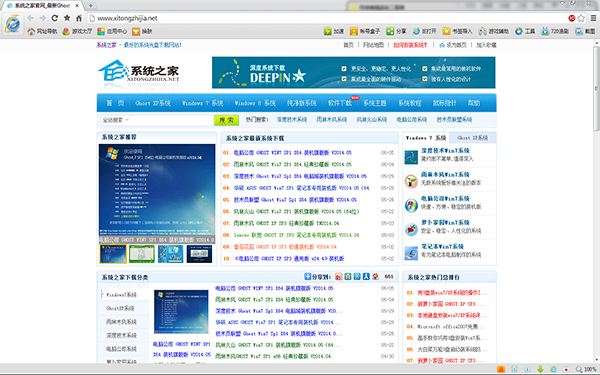Click the hot search link 电脑公司系统
Viewport: 600px width, 375px height.
(412, 120)
